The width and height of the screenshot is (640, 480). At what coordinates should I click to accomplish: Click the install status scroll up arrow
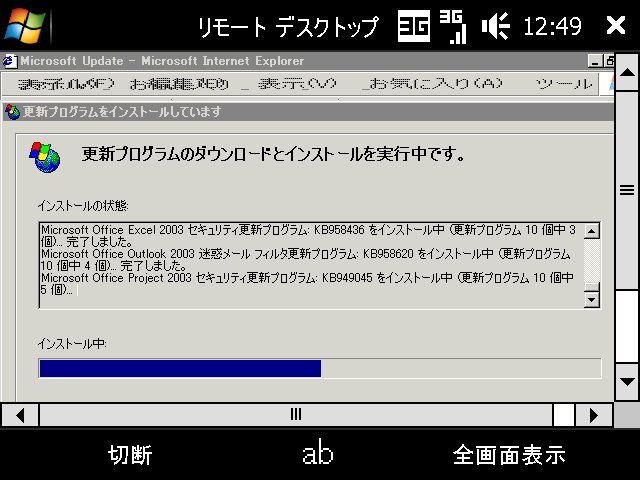591,231
